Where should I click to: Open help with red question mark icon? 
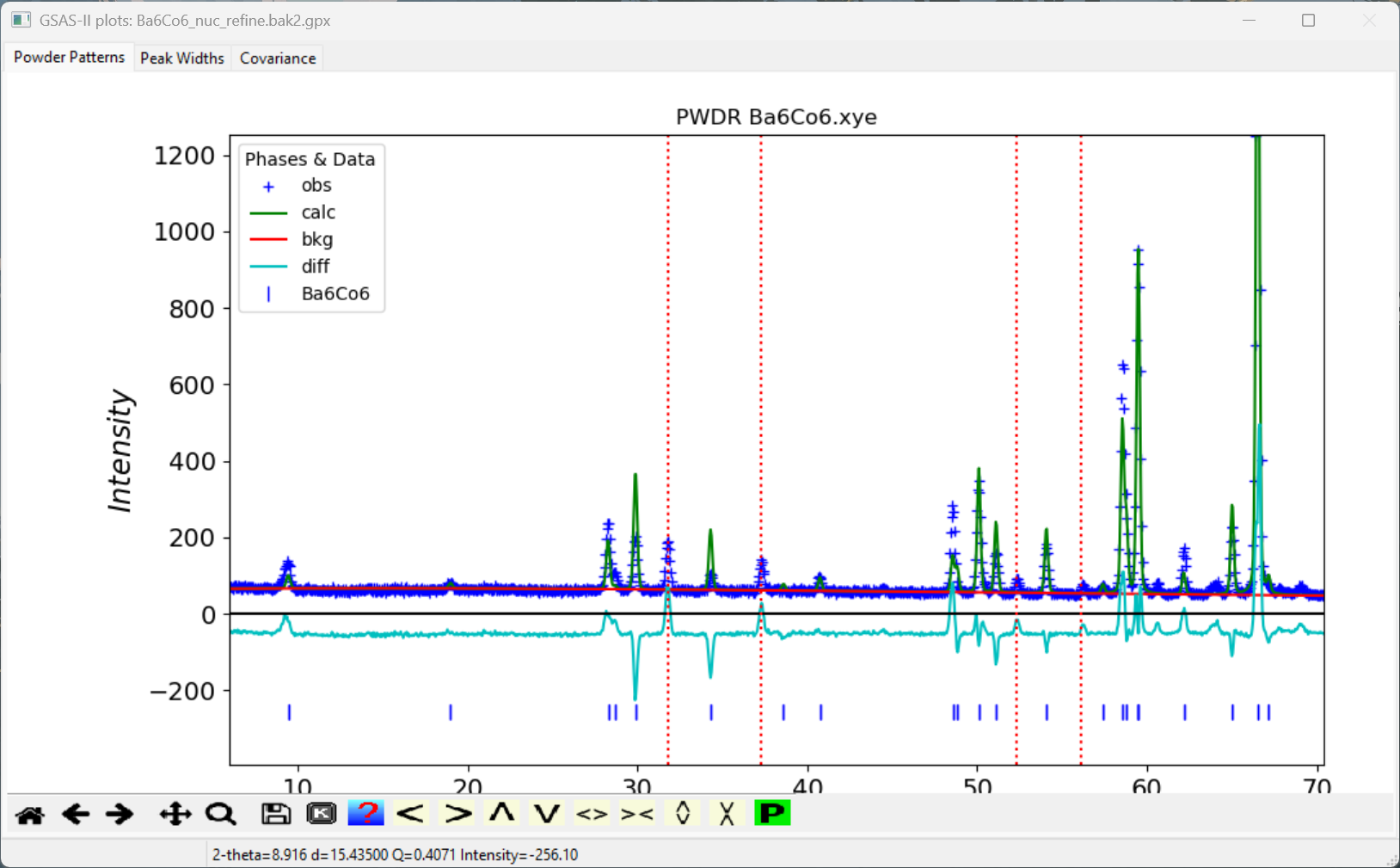(366, 814)
